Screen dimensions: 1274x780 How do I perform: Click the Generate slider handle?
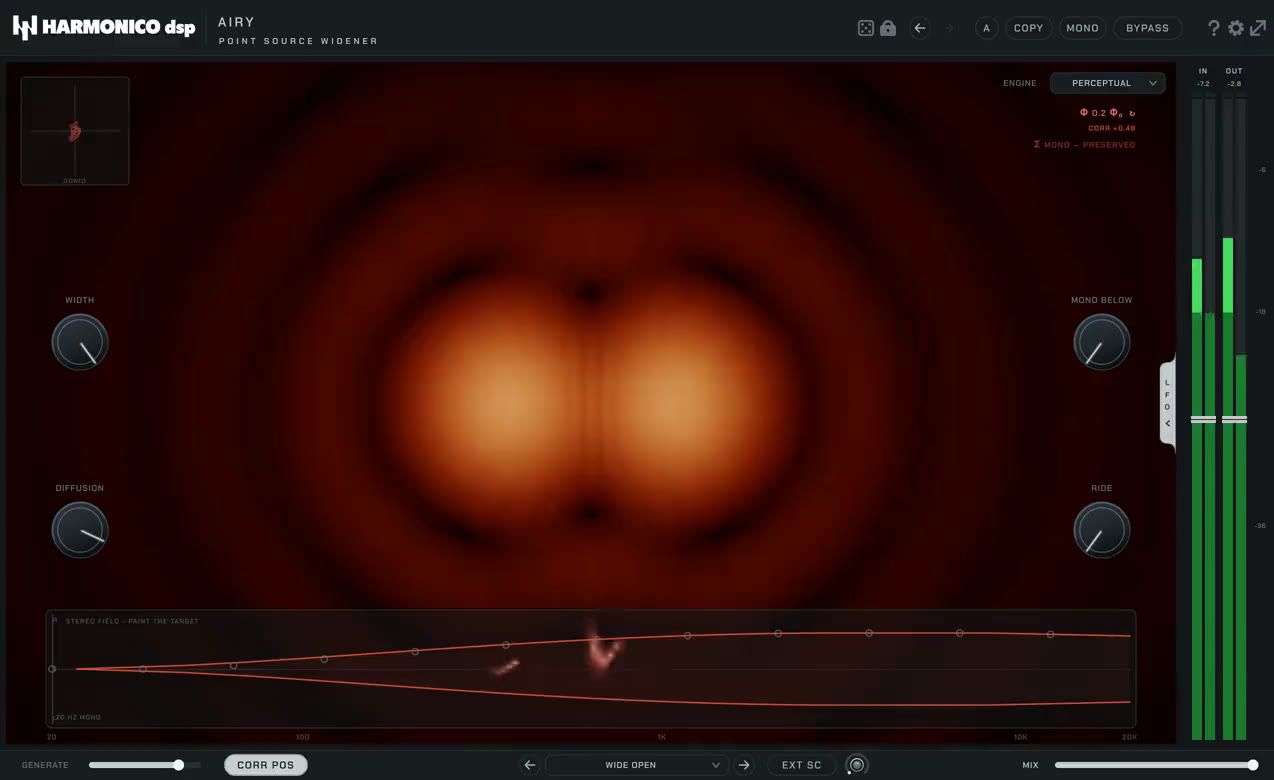click(x=178, y=765)
